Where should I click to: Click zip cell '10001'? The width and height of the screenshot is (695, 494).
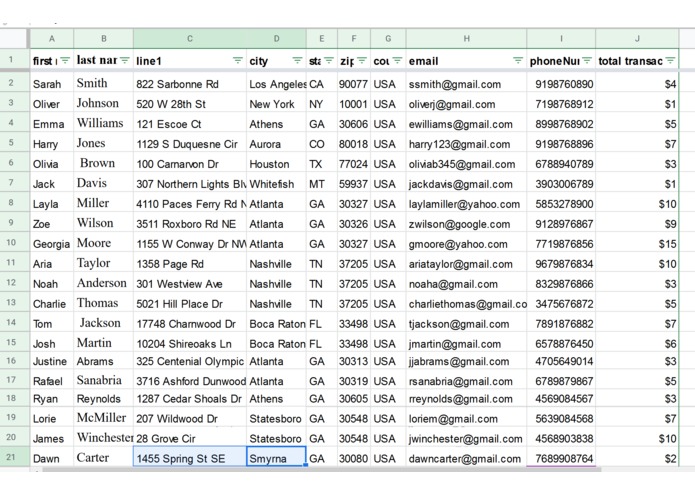point(354,104)
